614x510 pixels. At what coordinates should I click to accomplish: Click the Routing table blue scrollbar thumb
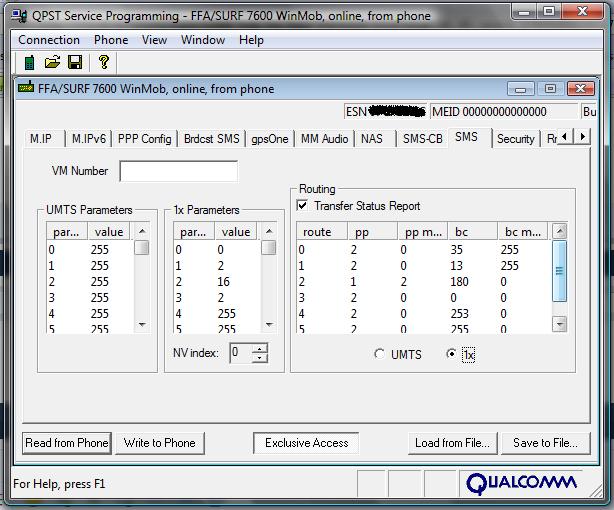560,271
